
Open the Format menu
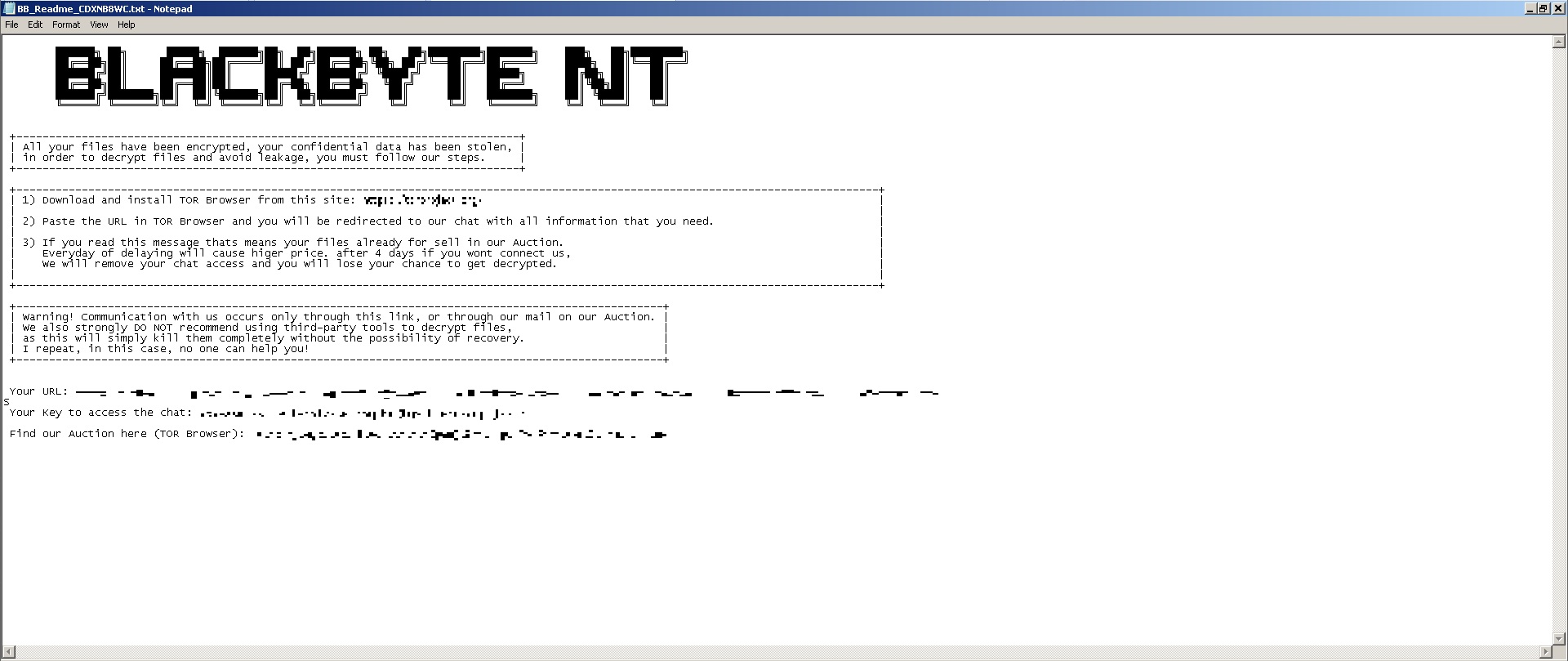(66, 25)
